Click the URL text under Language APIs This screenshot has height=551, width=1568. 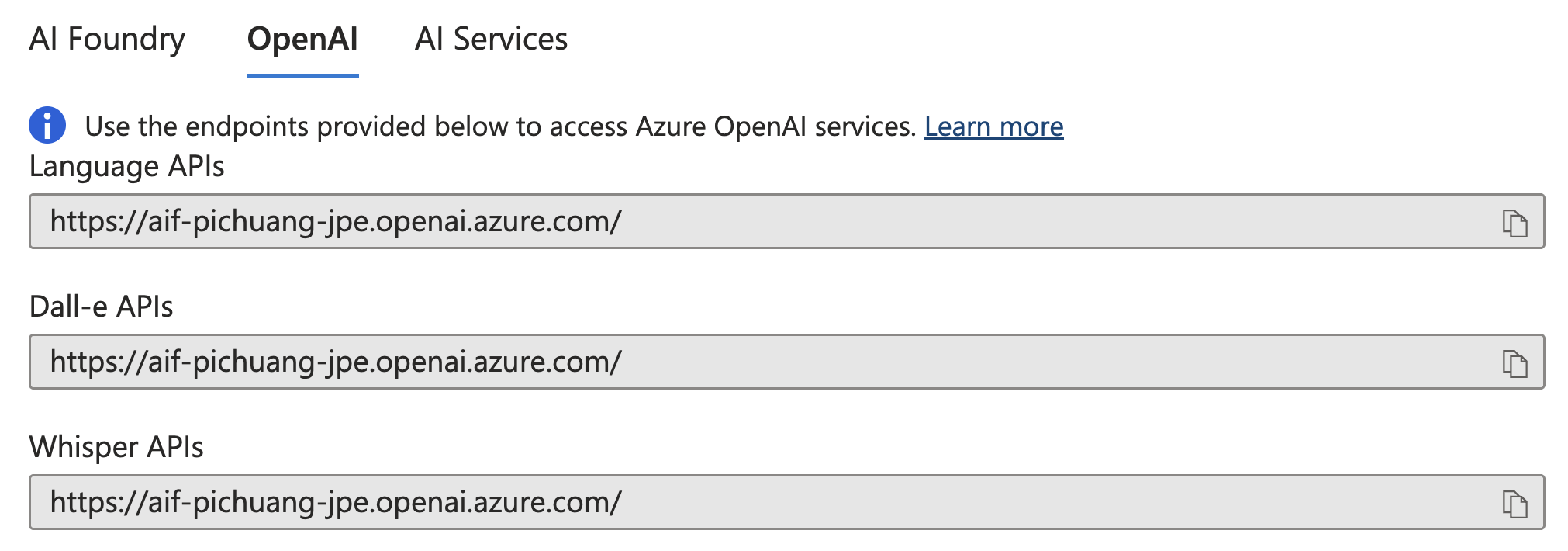click(336, 222)
